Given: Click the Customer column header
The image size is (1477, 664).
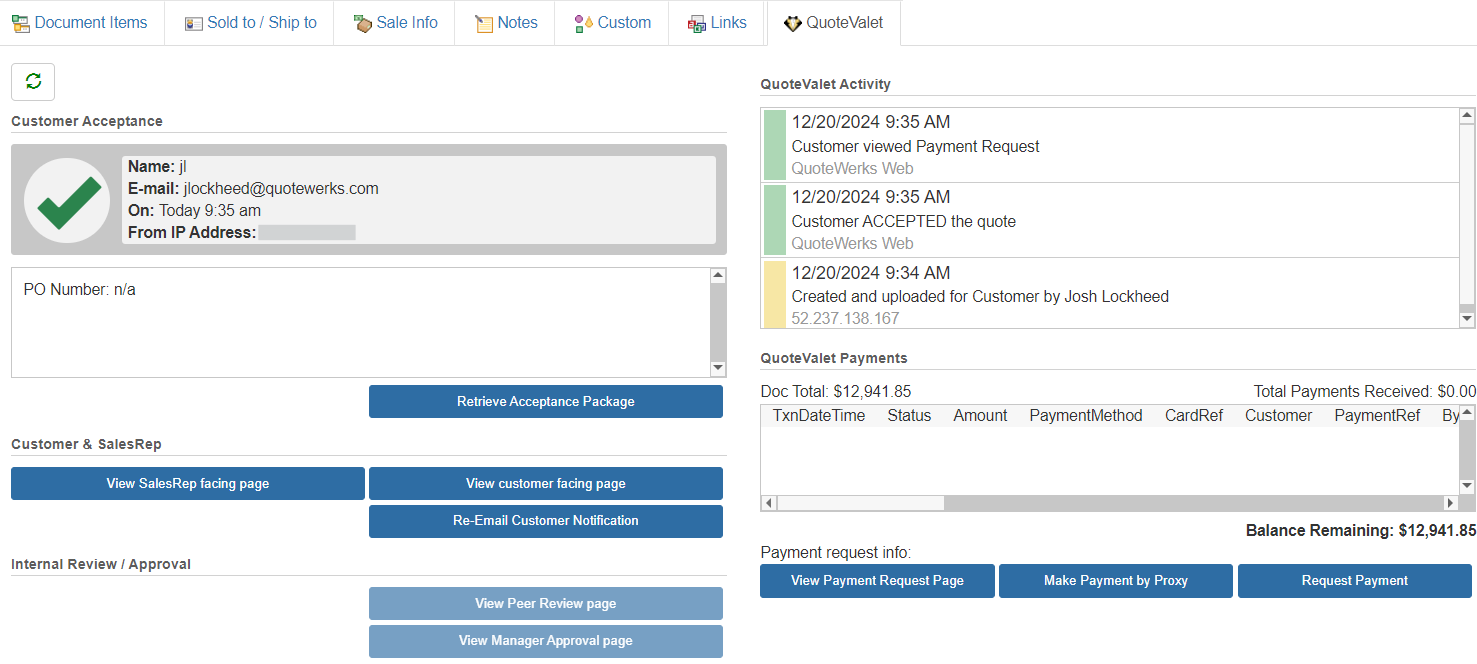Looking at the screenshot, I should click(1278, 416).
